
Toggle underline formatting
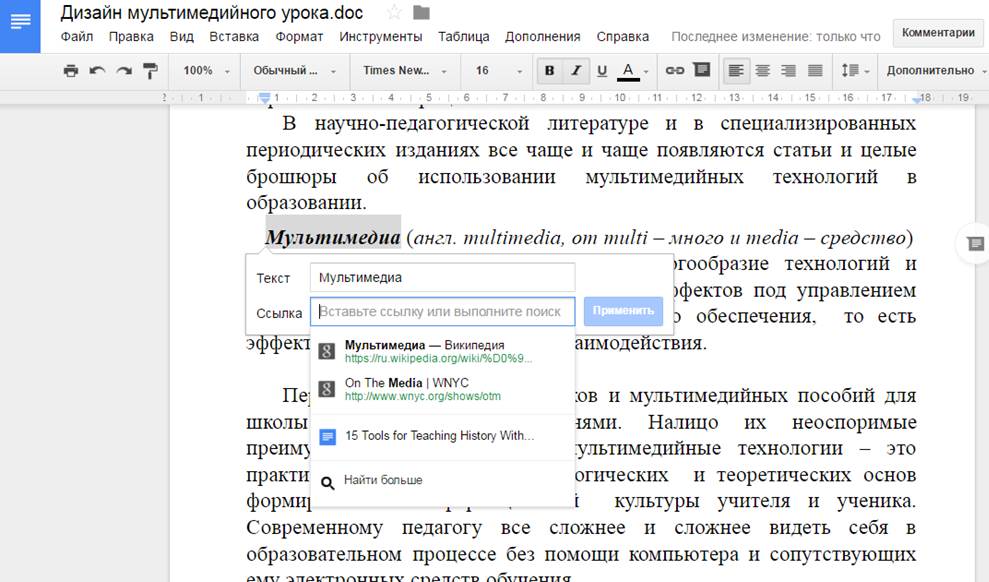pos(601,71)
